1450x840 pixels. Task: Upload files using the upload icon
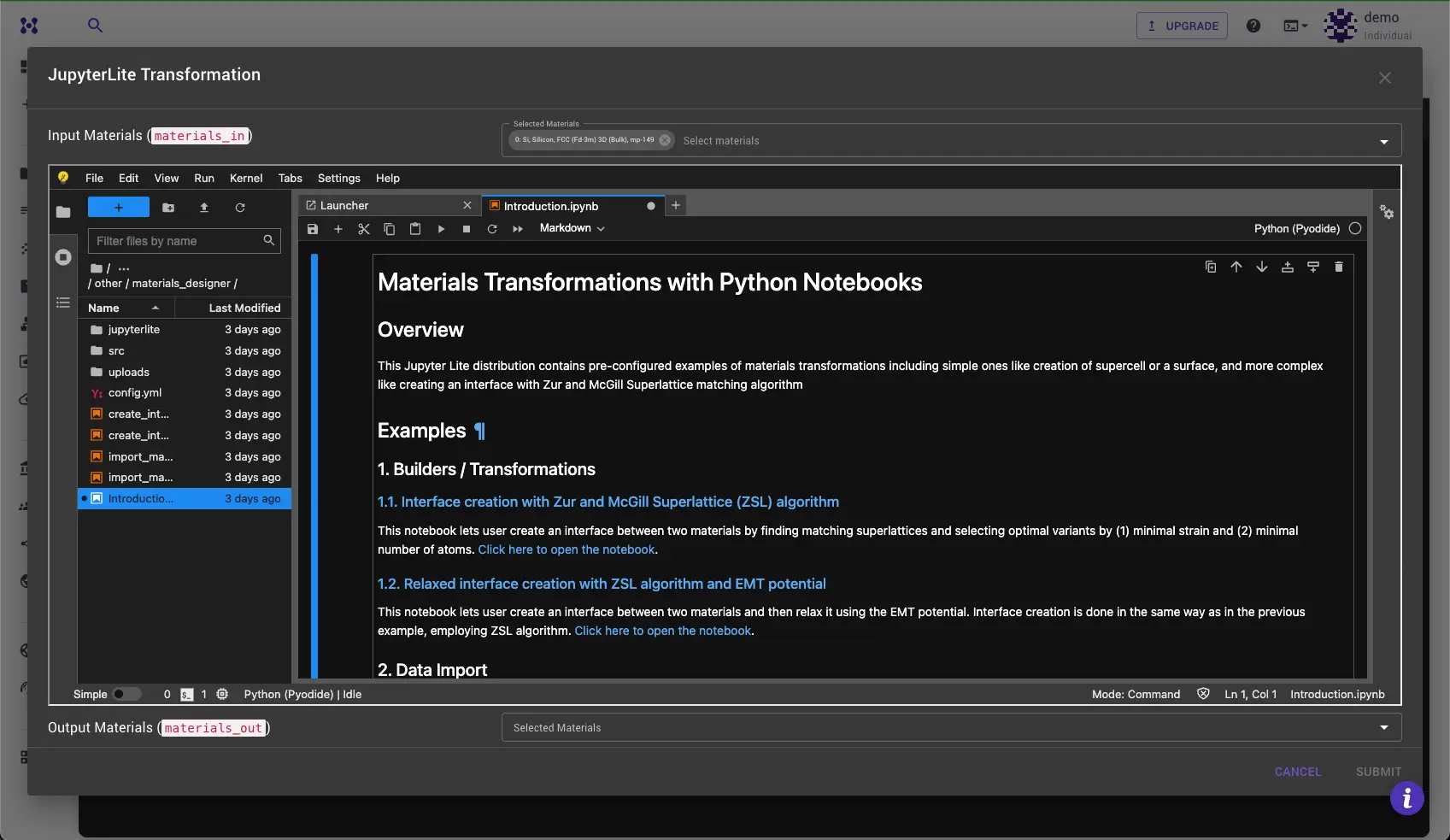coord(204,208)
